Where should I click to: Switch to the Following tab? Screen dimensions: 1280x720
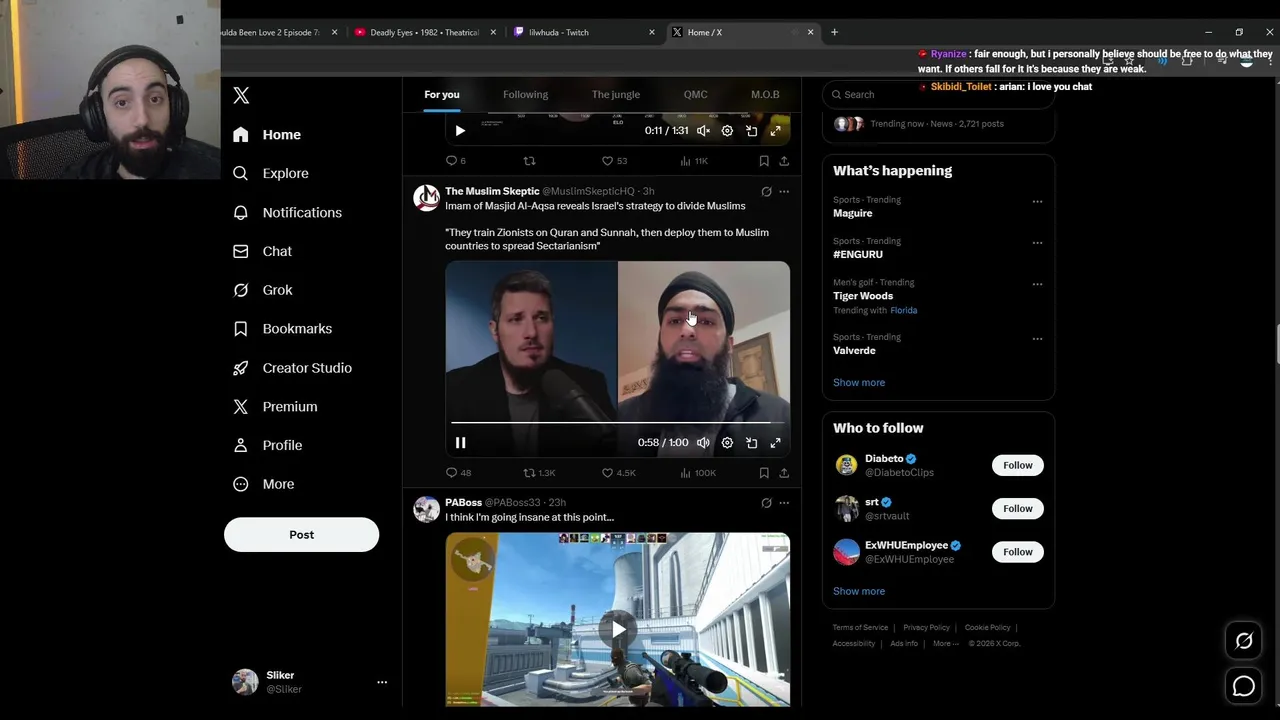[x=525, y=94]
